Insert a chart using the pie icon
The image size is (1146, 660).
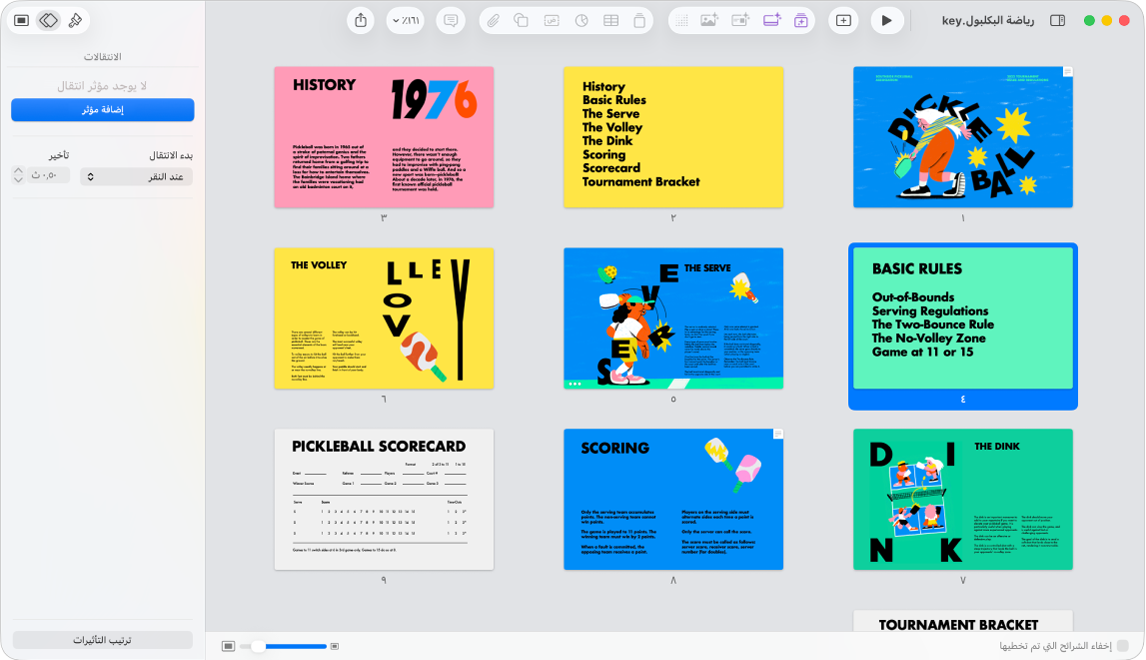coord(581,20)
